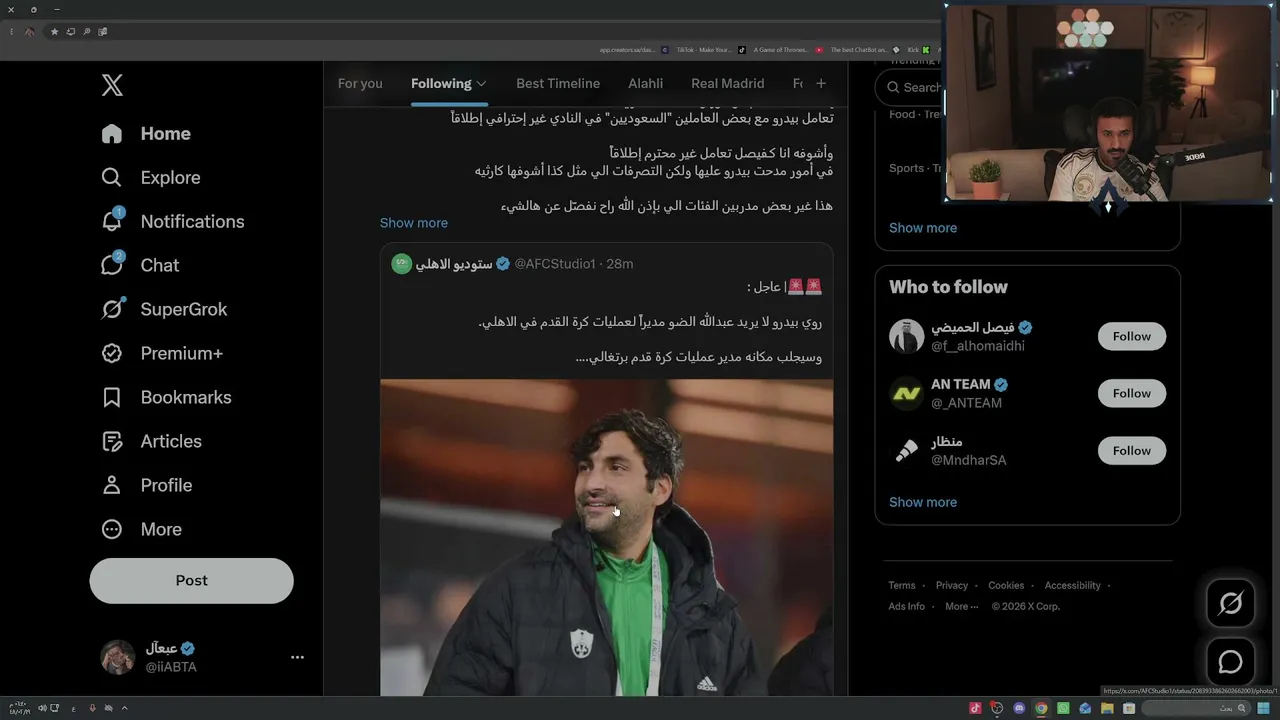Open Notifications from the sidebar

click(172, 222)
